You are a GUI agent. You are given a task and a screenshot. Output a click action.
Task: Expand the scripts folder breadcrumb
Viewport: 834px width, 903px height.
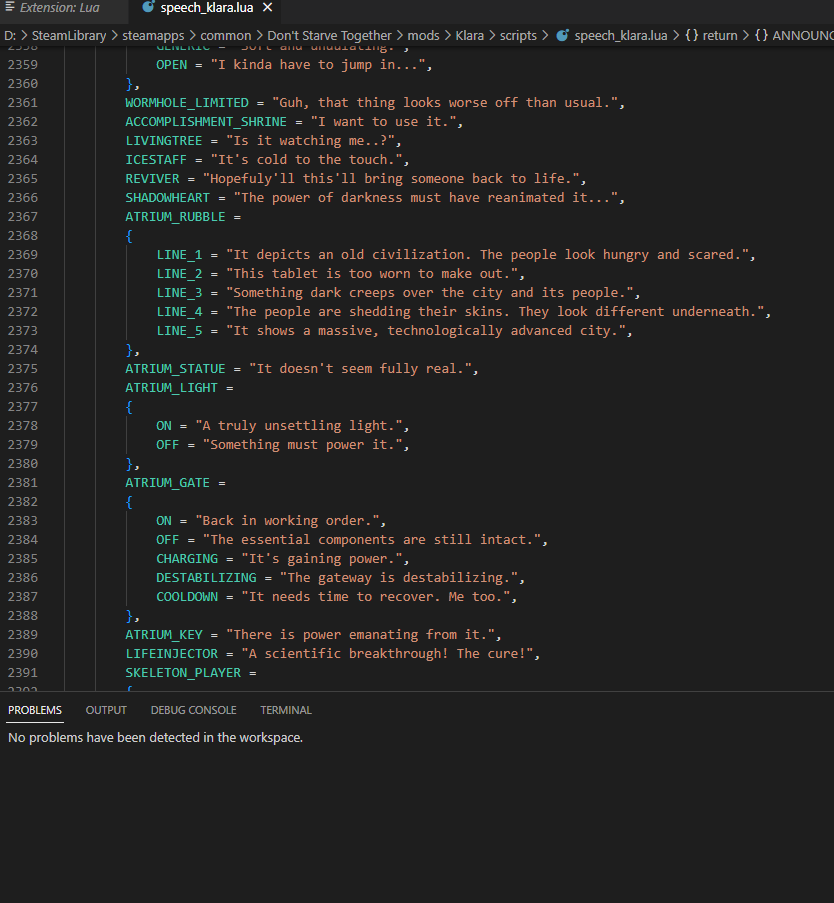click(x=518, y=36)
